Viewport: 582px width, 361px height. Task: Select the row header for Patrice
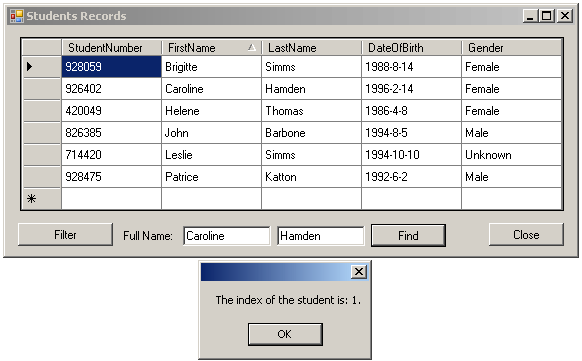[42, 177]
